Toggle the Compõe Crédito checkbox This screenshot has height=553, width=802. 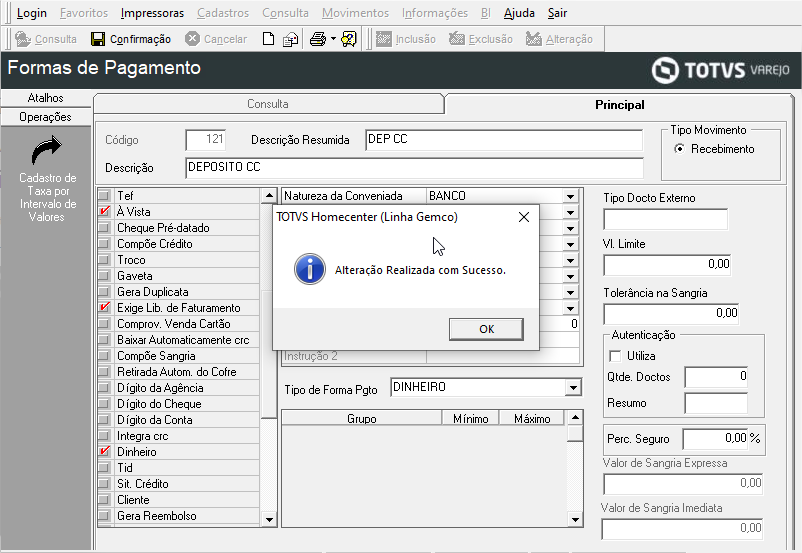coord(104,244)
